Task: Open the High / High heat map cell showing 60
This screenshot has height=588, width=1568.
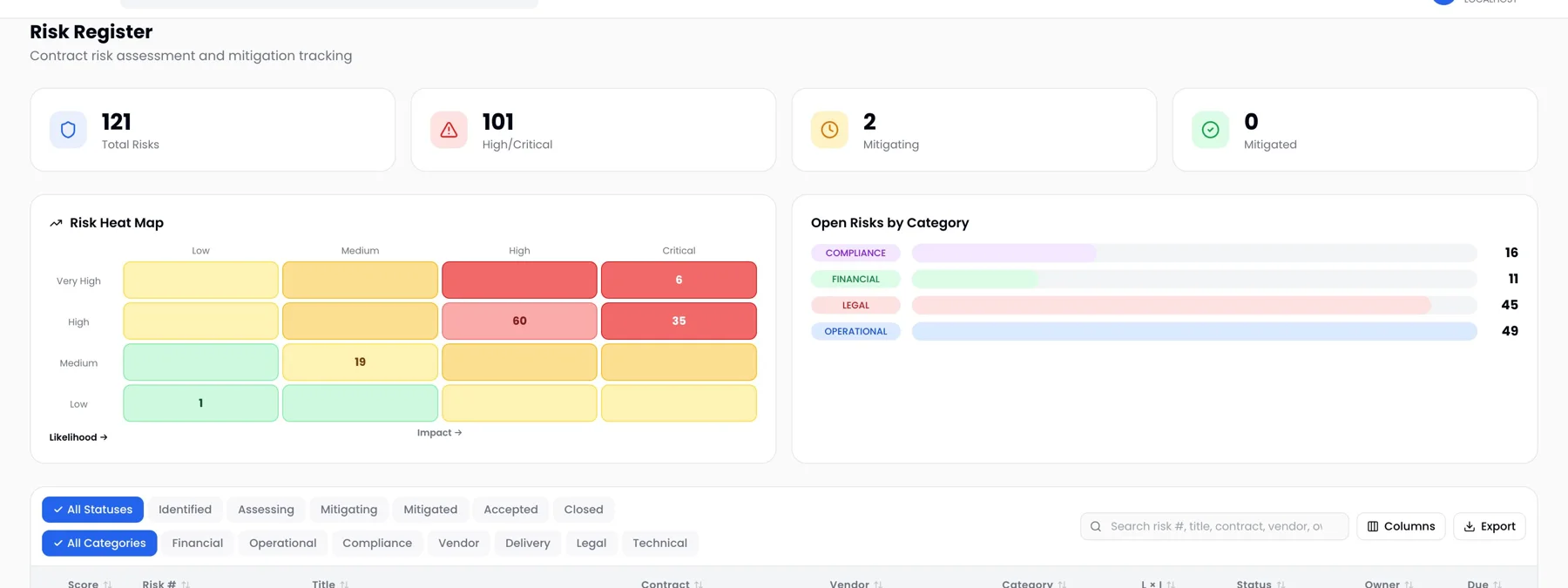Action: (x=519, y=321)
